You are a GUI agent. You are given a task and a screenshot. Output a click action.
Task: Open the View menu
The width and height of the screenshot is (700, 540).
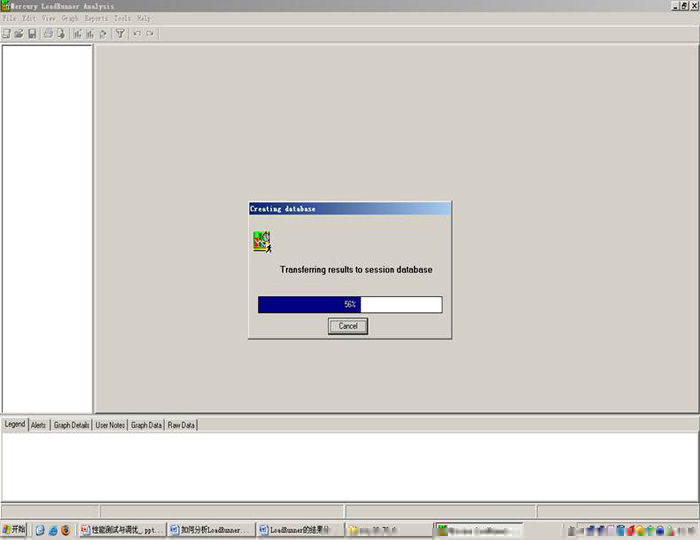(x=49, y=18)
